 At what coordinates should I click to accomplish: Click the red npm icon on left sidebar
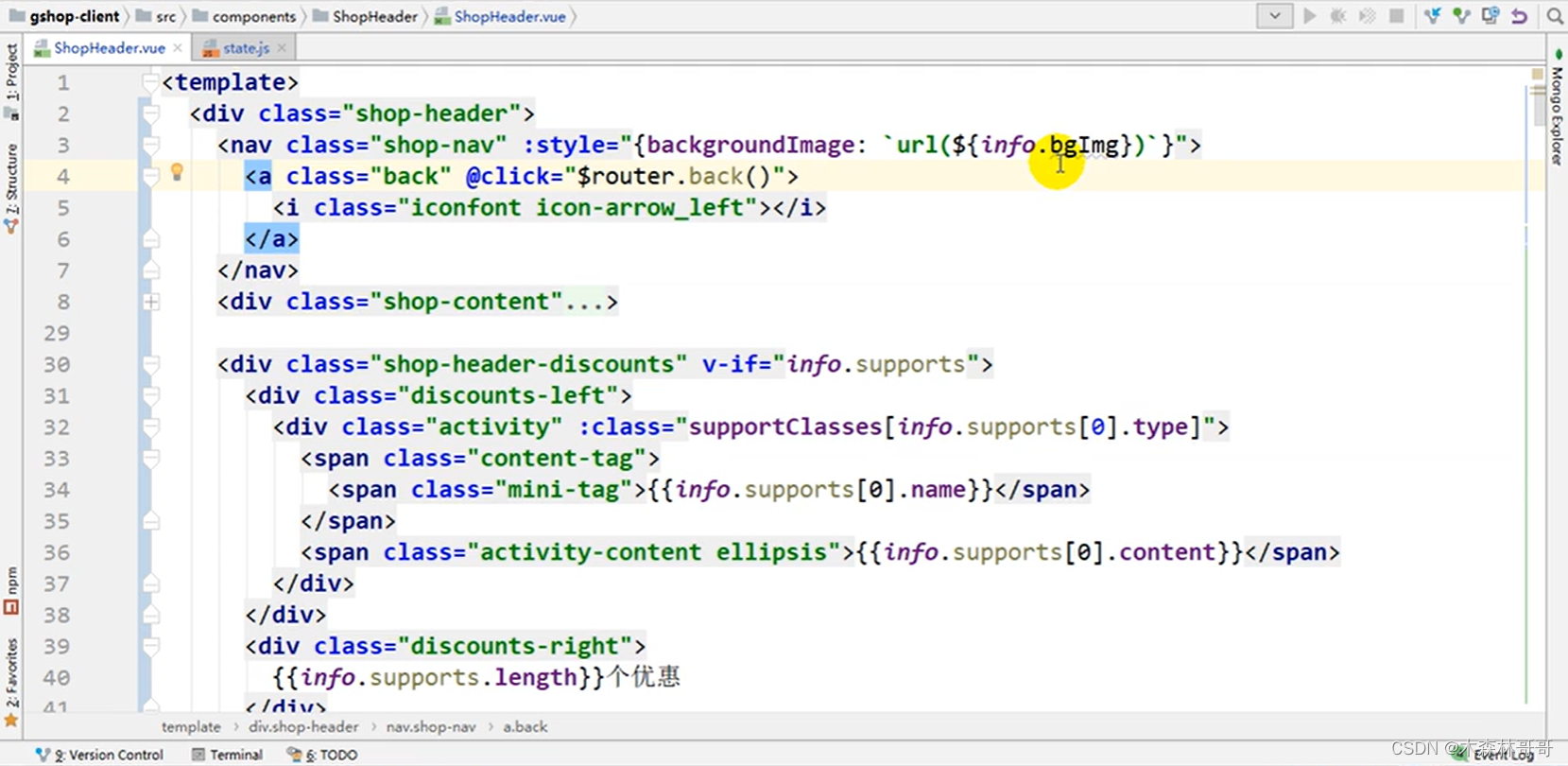11,606
